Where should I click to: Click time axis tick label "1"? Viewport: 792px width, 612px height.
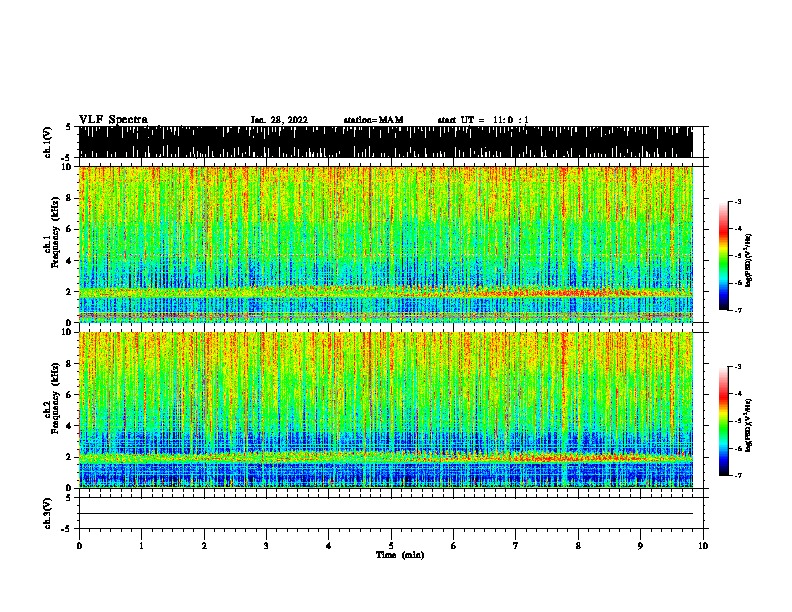[141, 545]
